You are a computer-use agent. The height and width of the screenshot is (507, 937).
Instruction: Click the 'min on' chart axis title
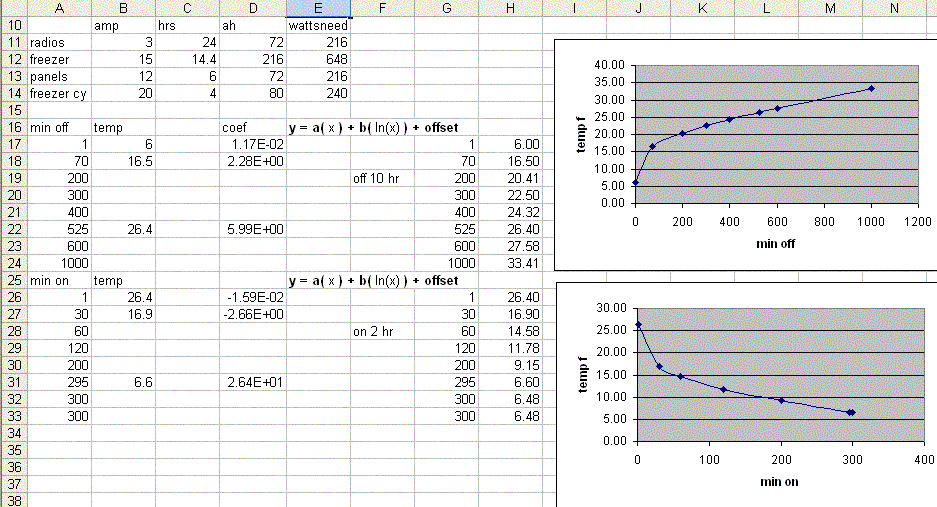[779, 481]
